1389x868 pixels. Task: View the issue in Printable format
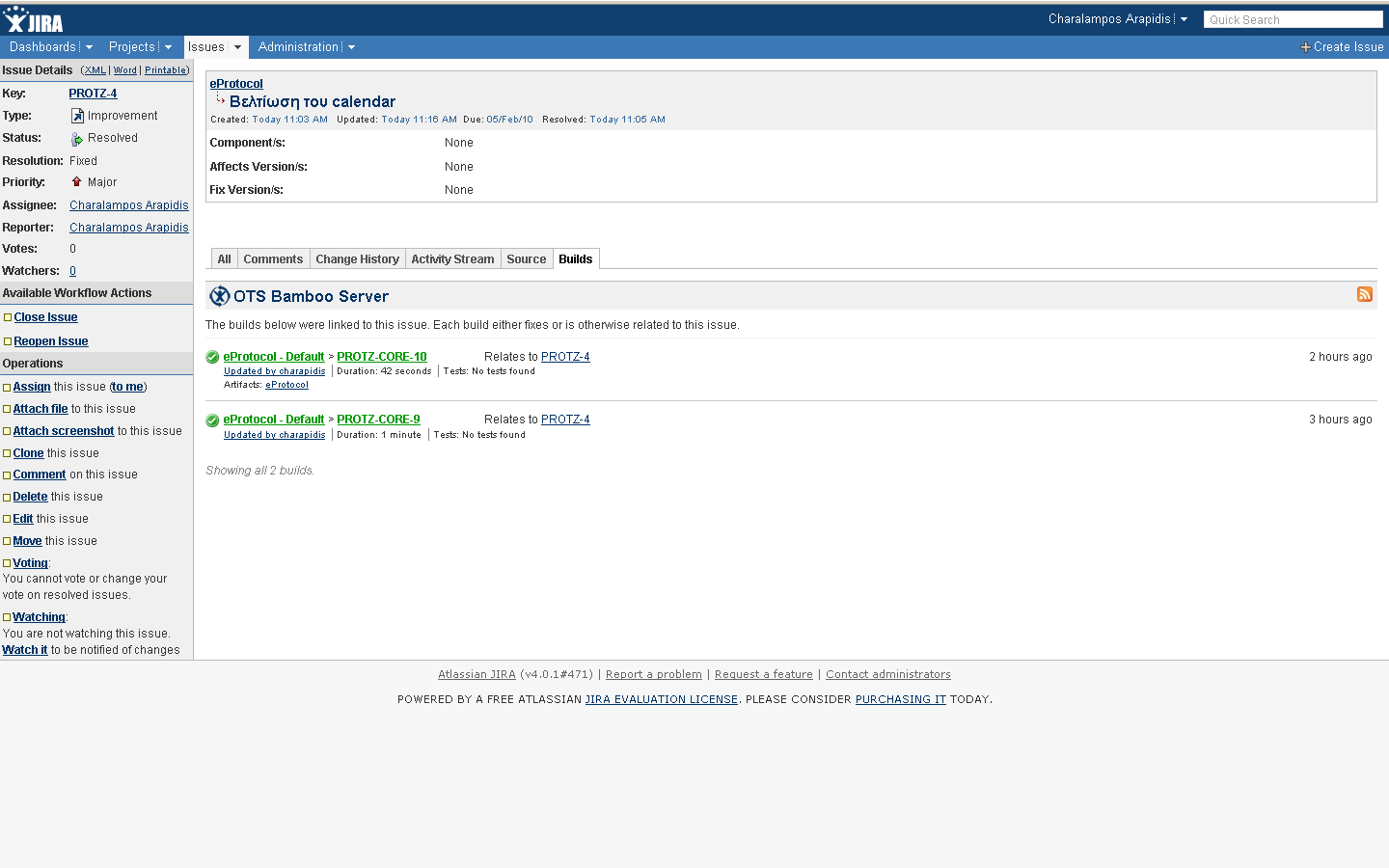tap(165, 69)
